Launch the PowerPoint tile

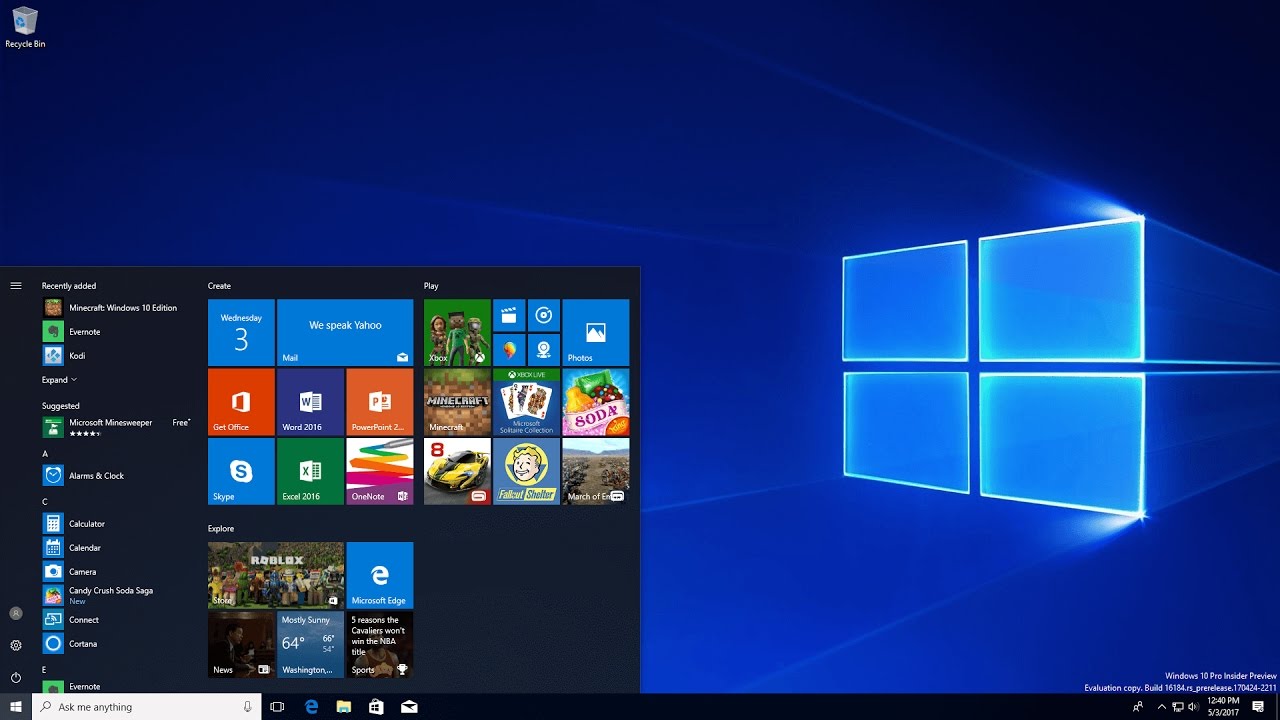[379, 402]
